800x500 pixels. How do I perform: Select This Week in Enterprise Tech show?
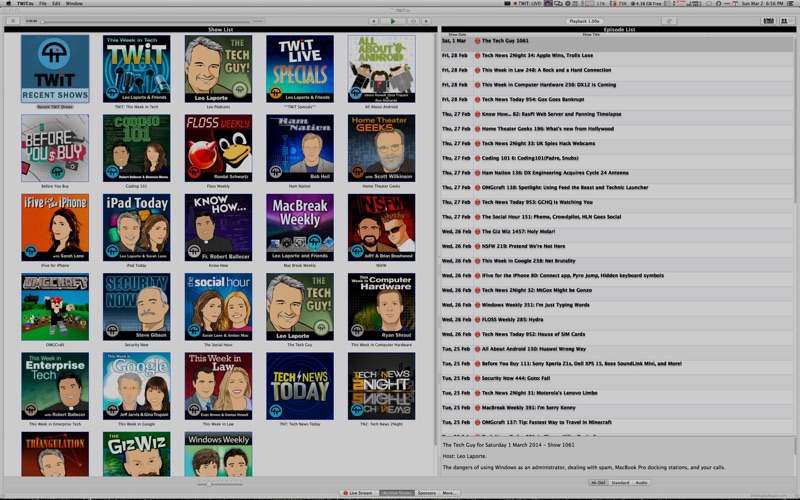(x=55, y=386)
